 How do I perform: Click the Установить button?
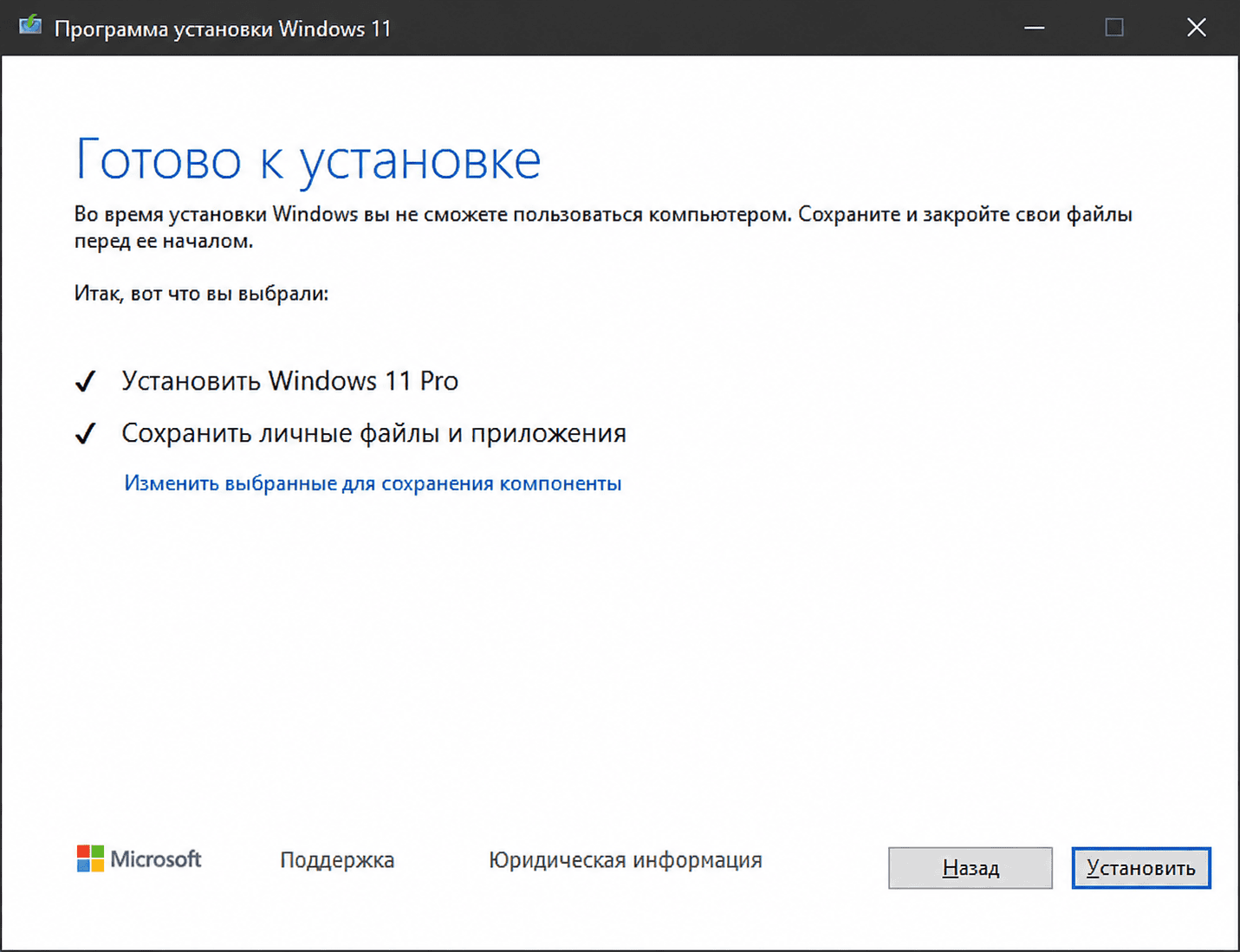click(1140, 868)
